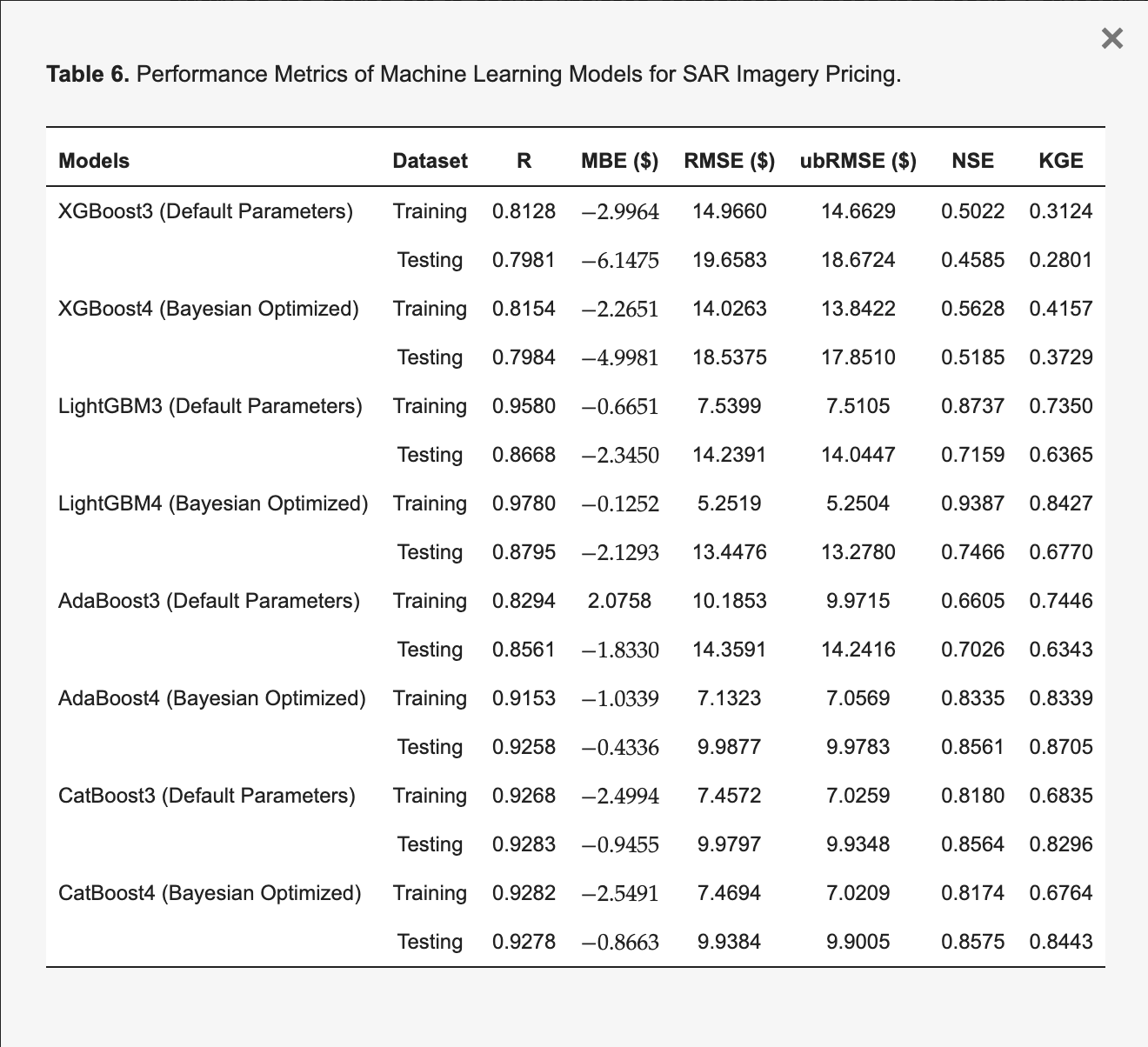
Task: Select the AdaBoost4 (Bayesian Optimized) row label
Action: tap(212, 698)
